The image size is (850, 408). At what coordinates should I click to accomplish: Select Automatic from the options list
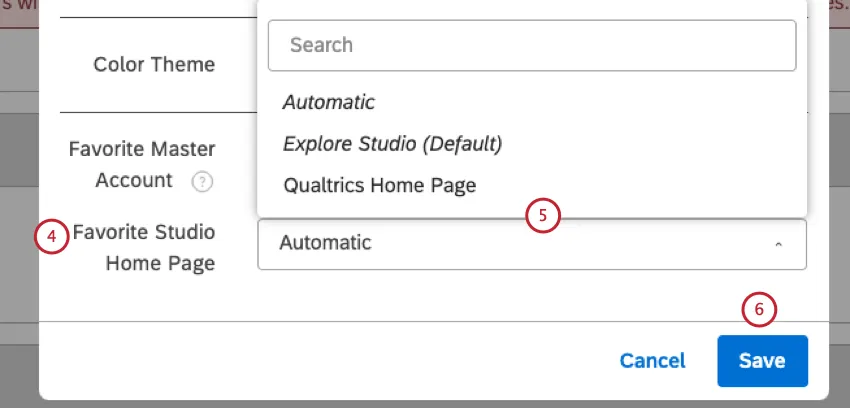click(x=329, y=102)
